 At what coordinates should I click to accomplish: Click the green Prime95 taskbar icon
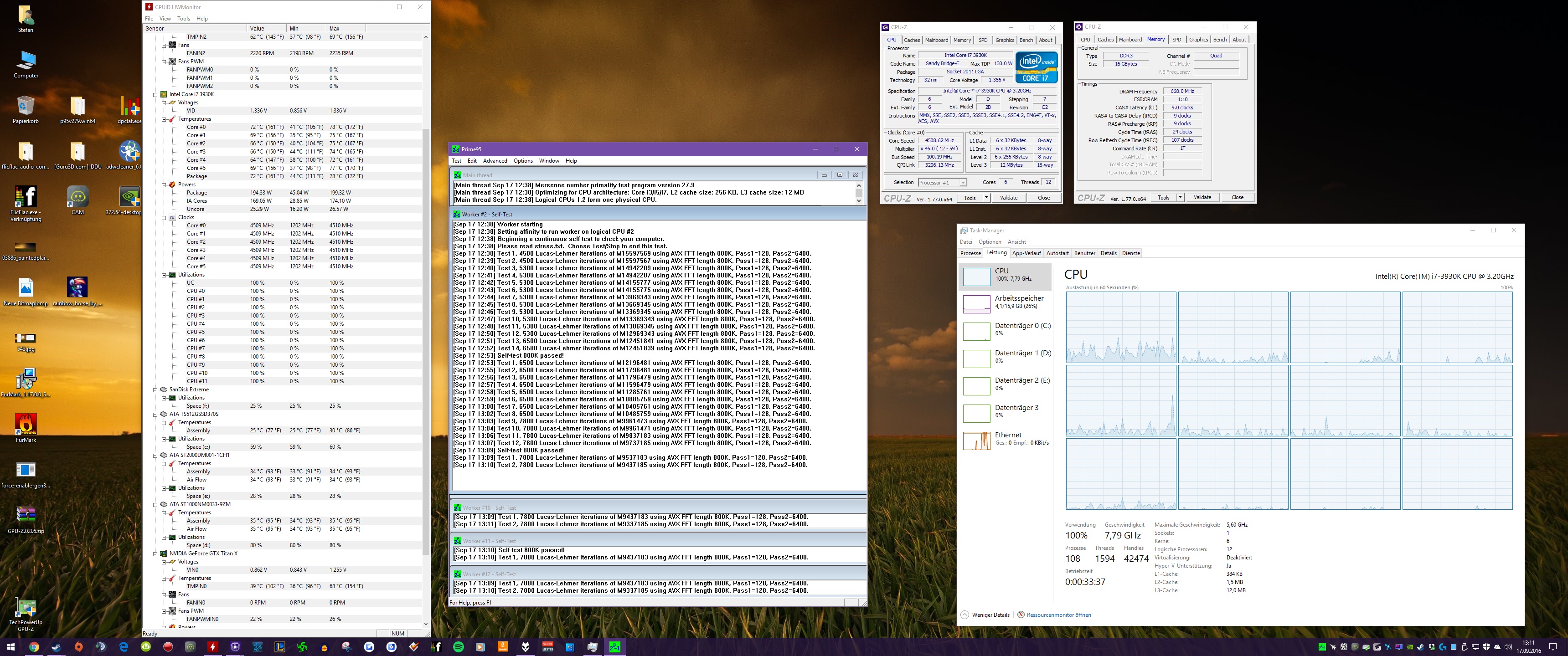point(614,647)
